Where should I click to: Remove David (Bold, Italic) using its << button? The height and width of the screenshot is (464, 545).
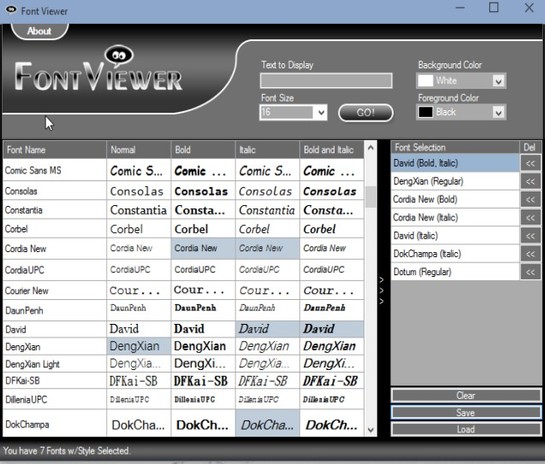click(530, 163)
